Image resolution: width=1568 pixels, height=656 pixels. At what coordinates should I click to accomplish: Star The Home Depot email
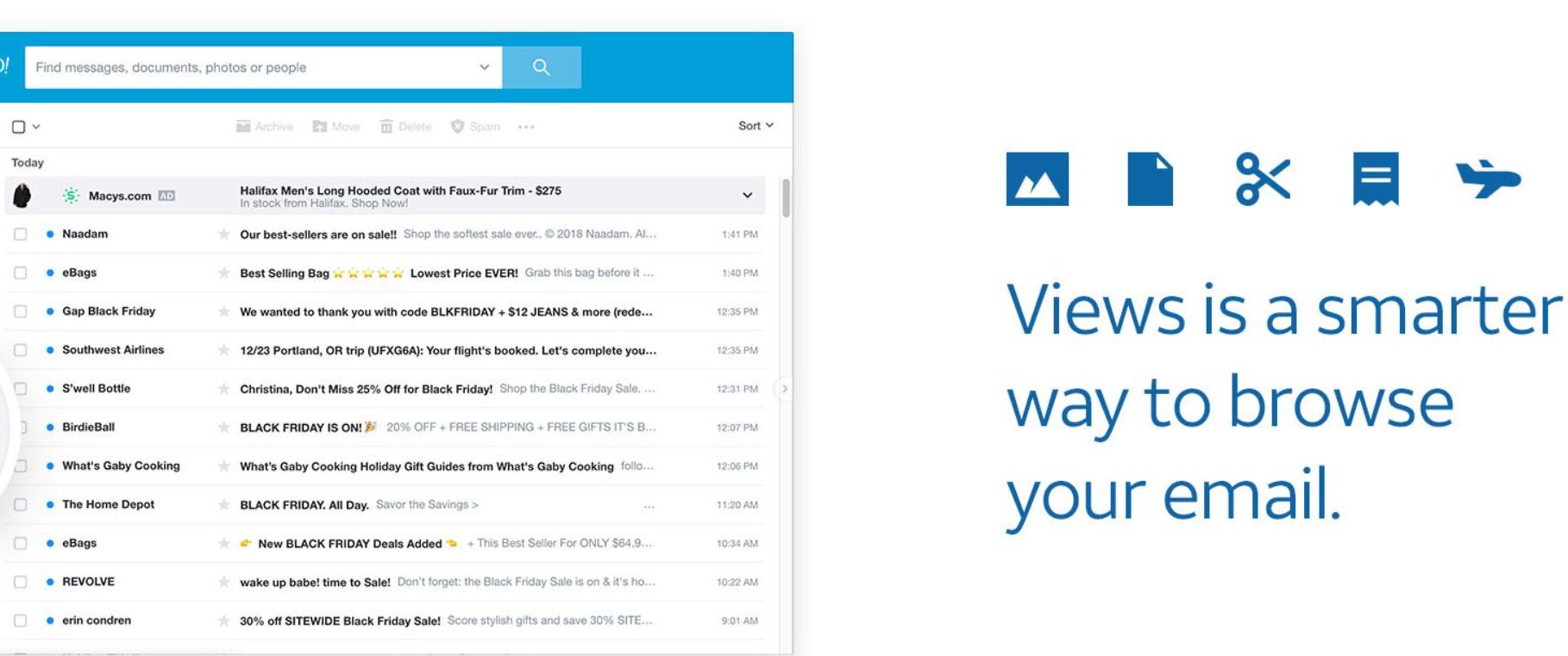coord(223,504)
